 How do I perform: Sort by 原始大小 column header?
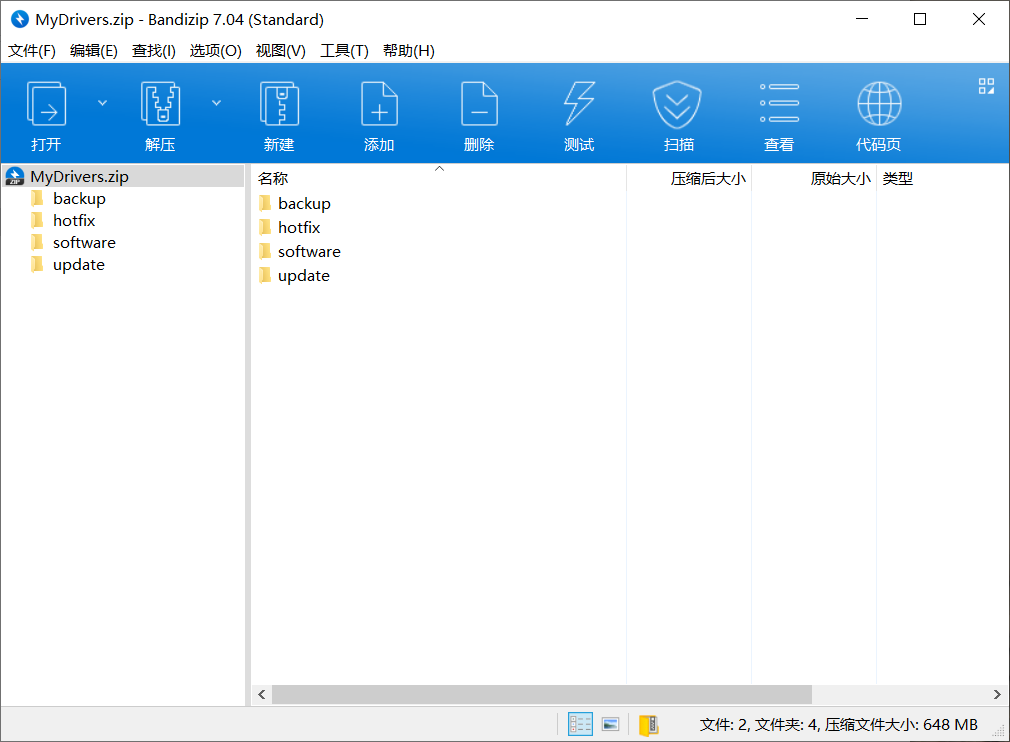click(x=814, y=178)
